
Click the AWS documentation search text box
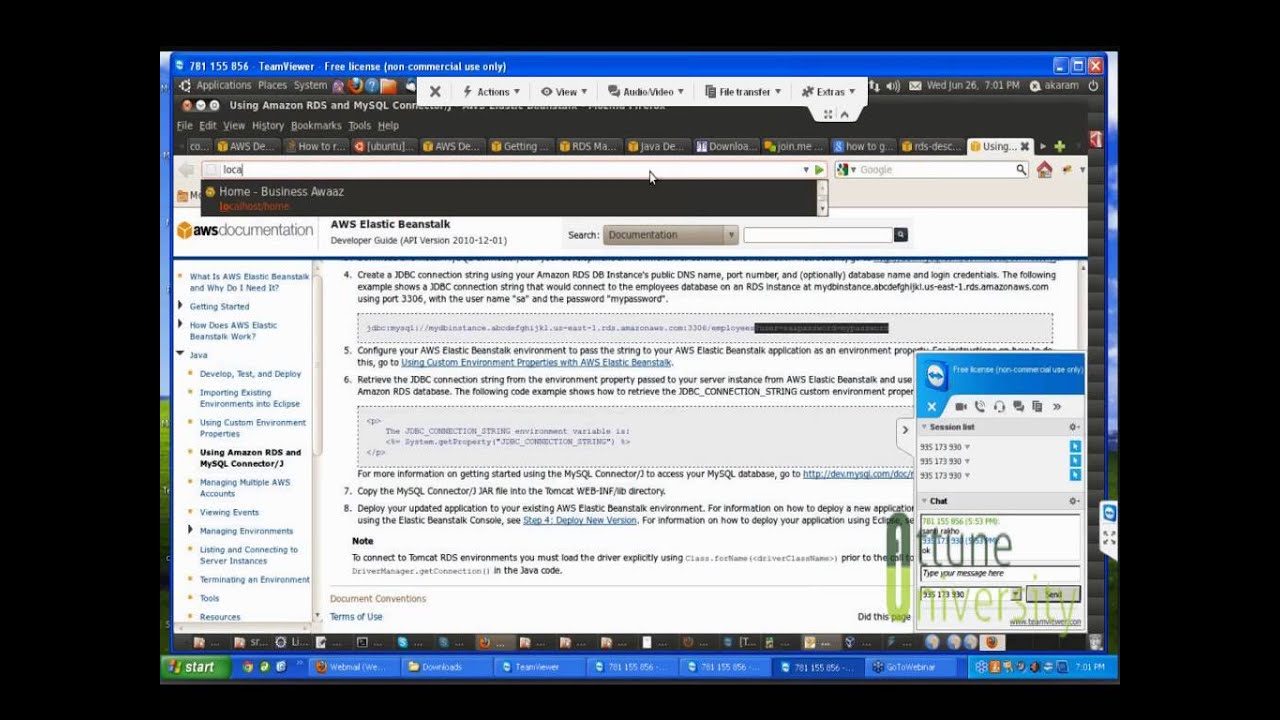818,235
